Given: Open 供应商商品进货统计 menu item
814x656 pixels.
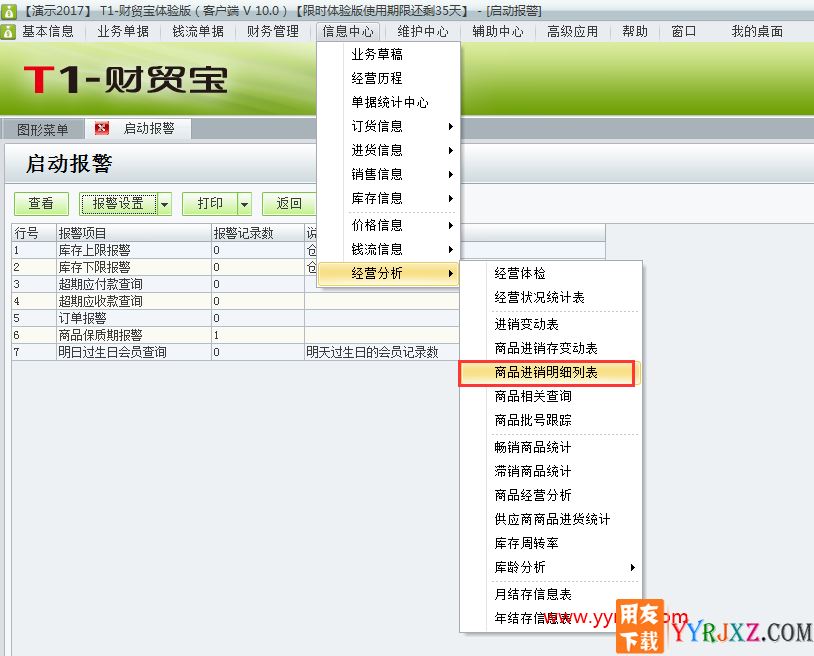Looking at the screenshot, I should (551, 519).
